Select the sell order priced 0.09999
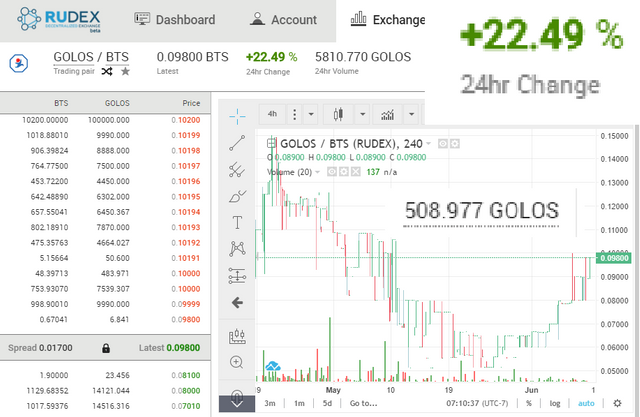The height and width of the screenshot is (417, 640). [x=105, y=304]
